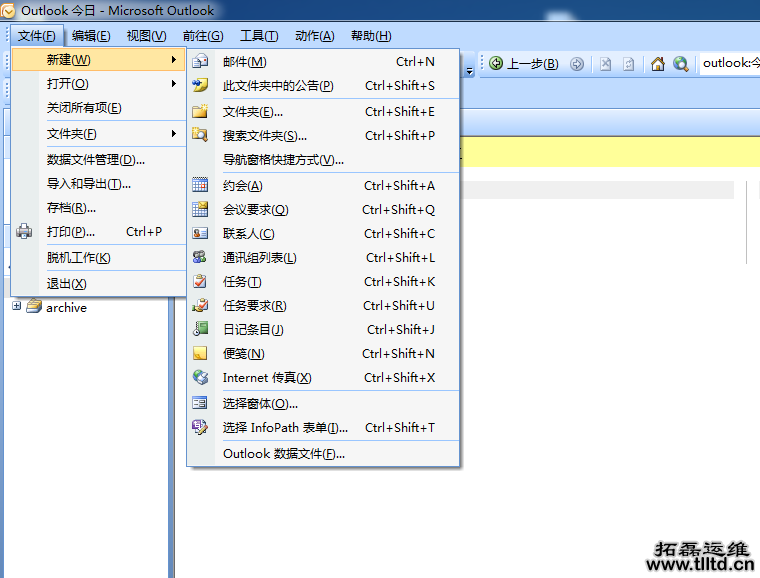Screen dimensions: 760x578
Task: Open the 编辑(E) menu
Action: [91, 36]
